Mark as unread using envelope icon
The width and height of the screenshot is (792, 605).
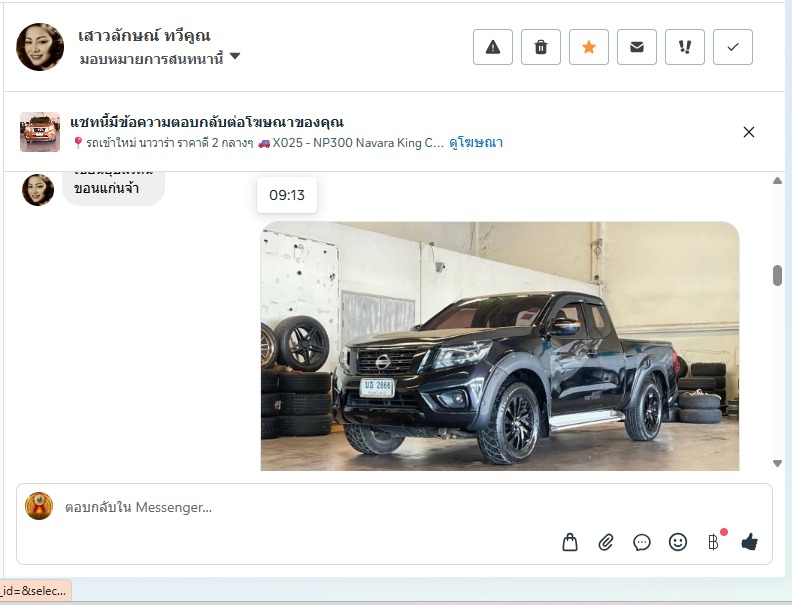click(x=636, y=47)
